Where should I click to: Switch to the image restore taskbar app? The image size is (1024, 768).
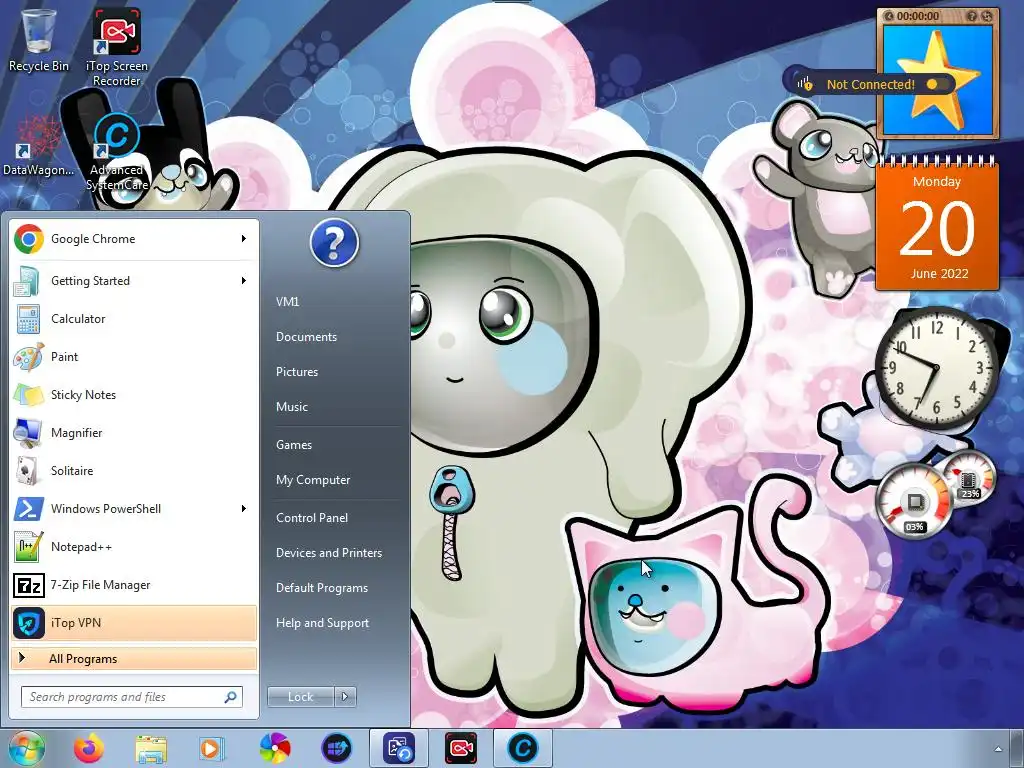tap(399, 748)
